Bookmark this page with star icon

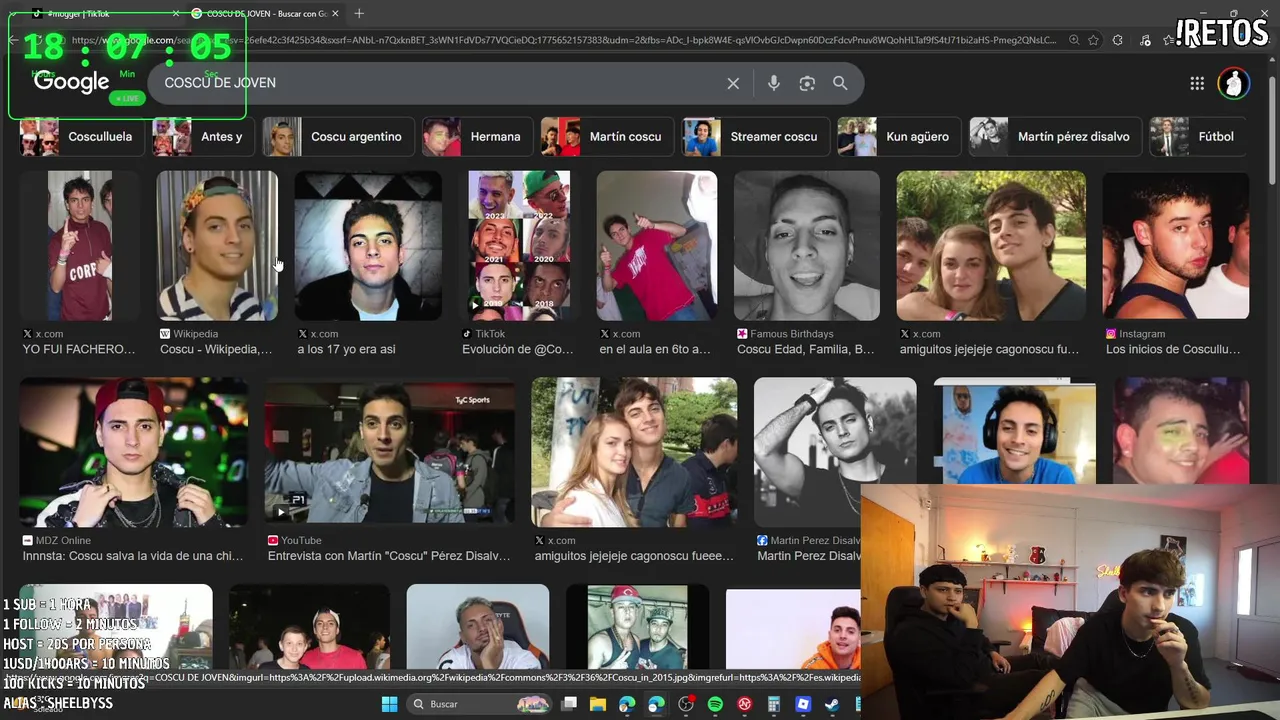click(x=1094, y=40)
